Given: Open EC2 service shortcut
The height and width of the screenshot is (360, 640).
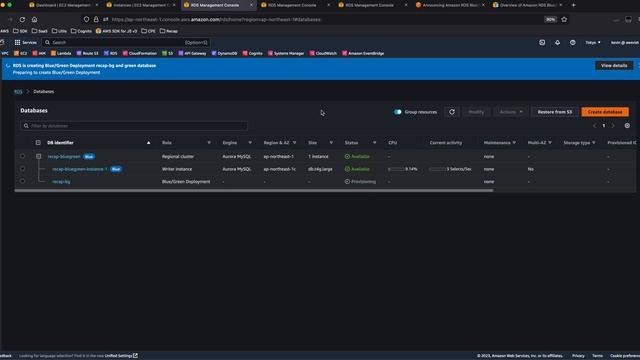Looking at the screenshot, I should coord(20,53).
